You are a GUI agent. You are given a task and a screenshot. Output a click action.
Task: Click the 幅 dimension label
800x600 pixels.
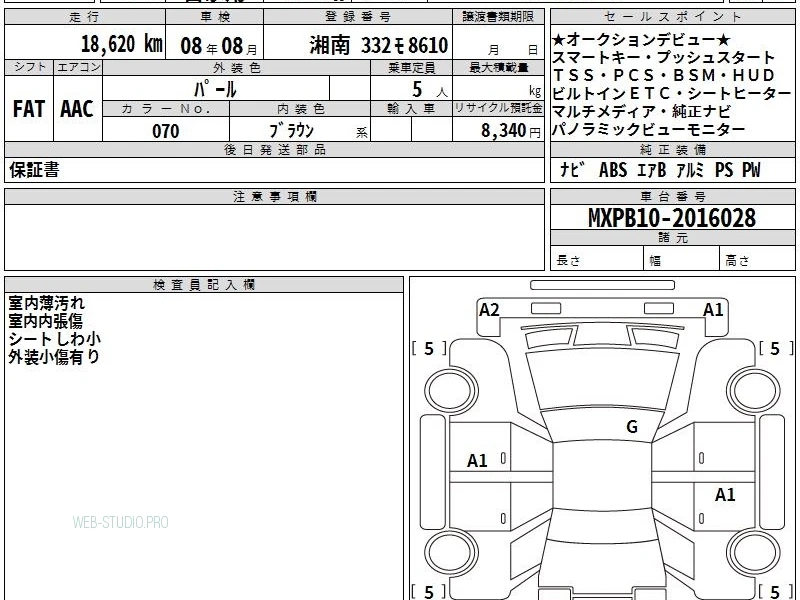pos(655,261)
